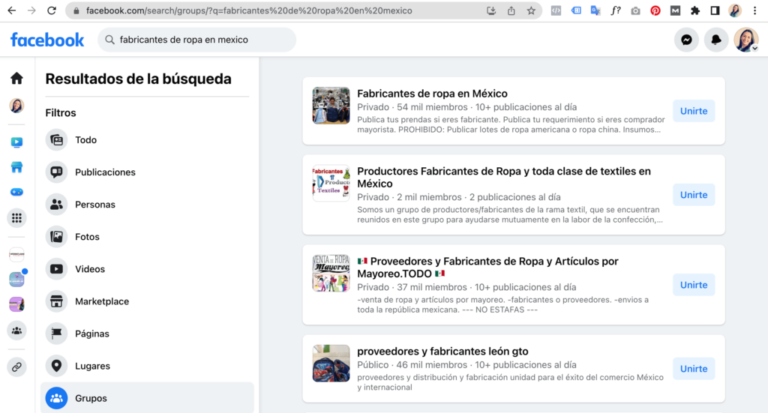Filter results by Páginas
This screenshot has height=413, width=768.
147,334
